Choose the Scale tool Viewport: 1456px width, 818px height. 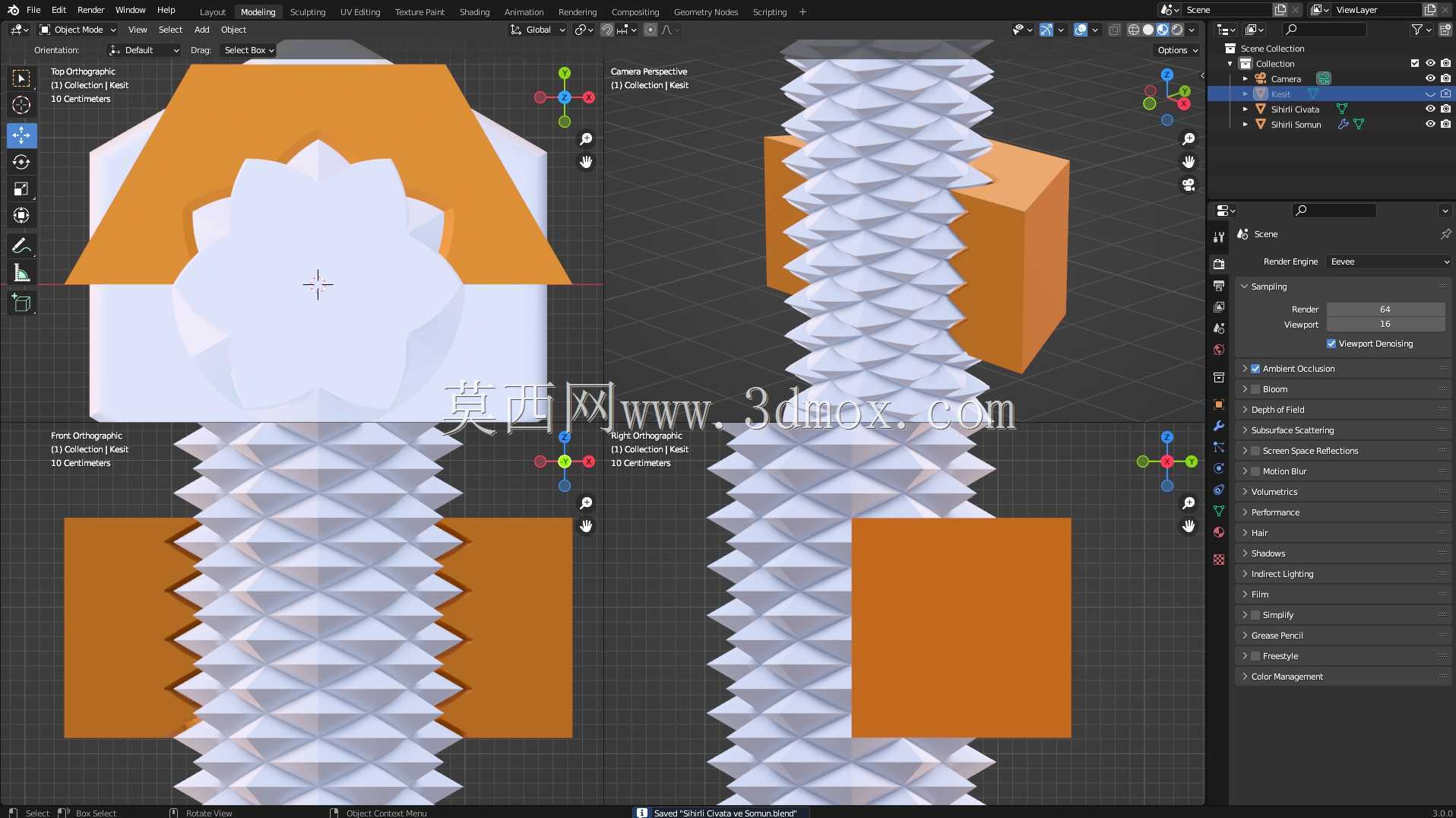coord(21,189)
